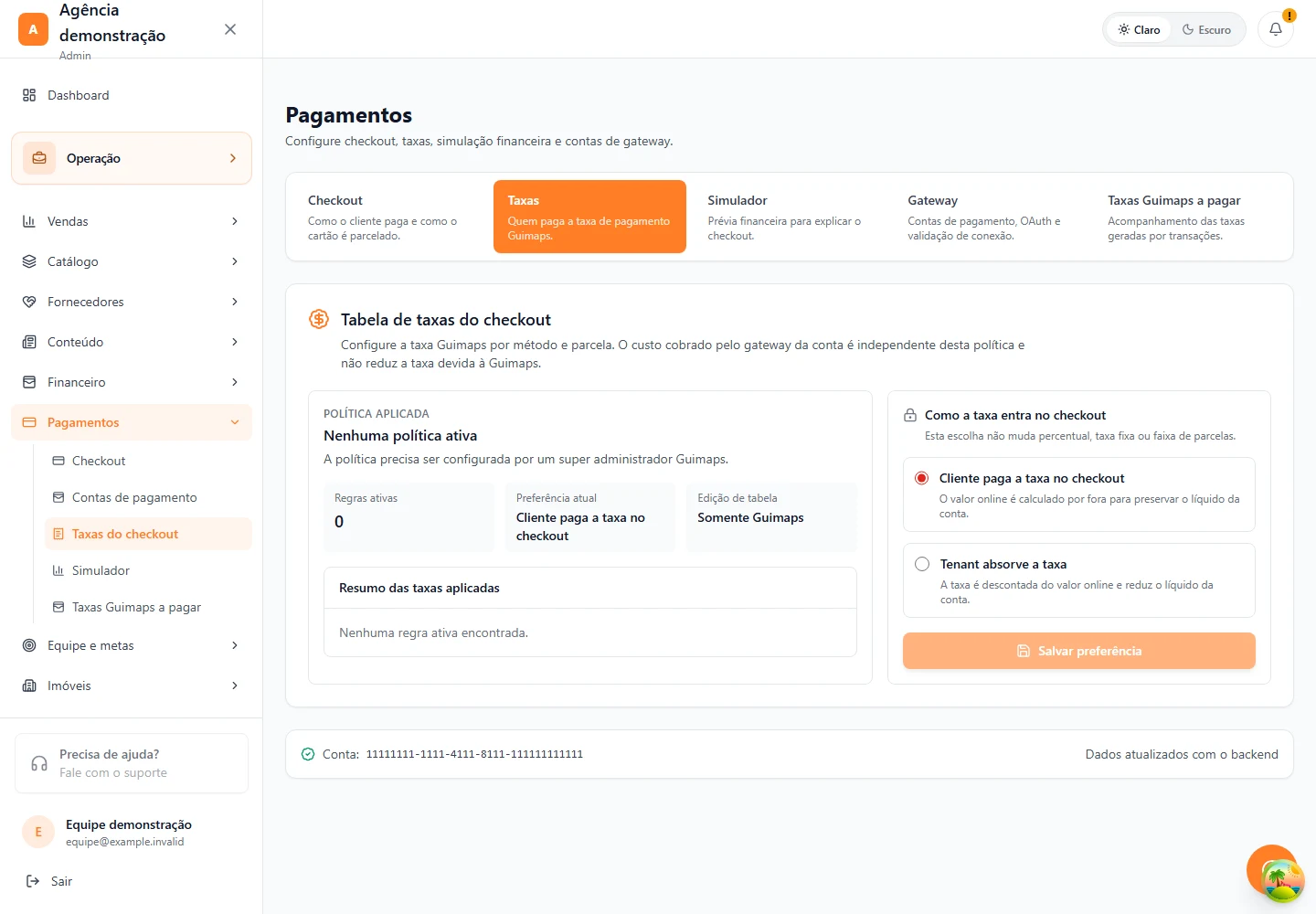1316x914 pixels.
Task: Open Taxas Guimaps a pagar sidebar item
Action: 148,607
